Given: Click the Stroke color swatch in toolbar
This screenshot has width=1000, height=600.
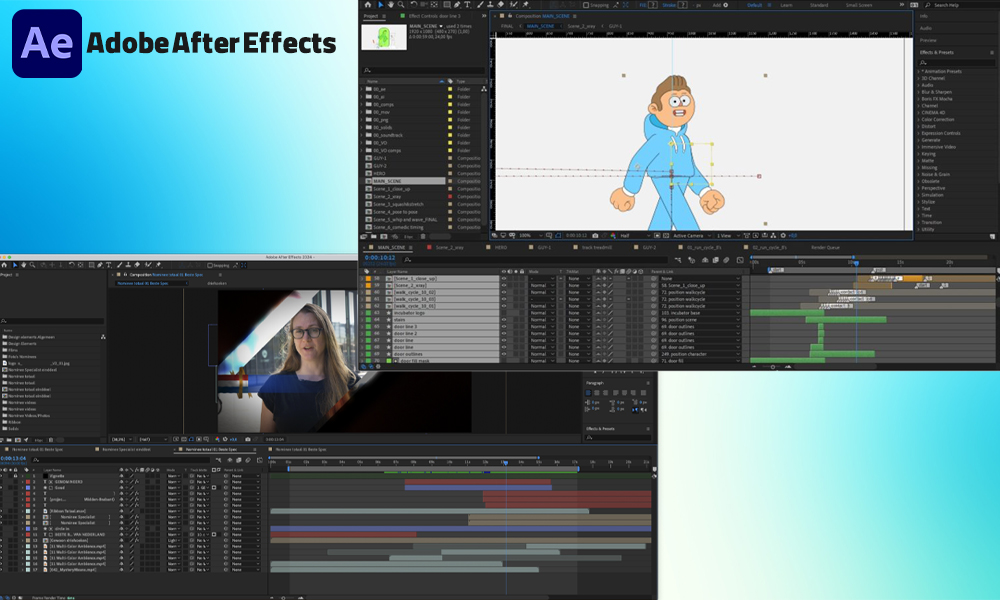Looking at the screenshot, I should tap(682, 4).
